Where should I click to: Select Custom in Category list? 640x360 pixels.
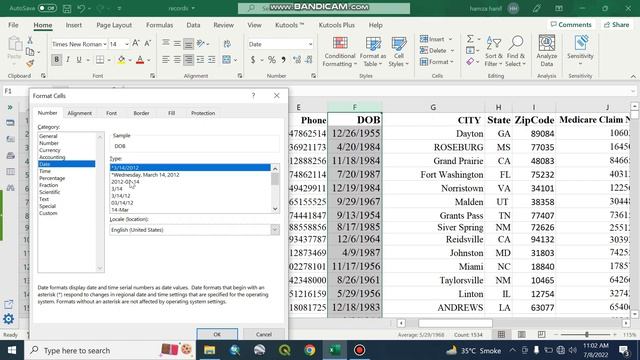[48, 213]
